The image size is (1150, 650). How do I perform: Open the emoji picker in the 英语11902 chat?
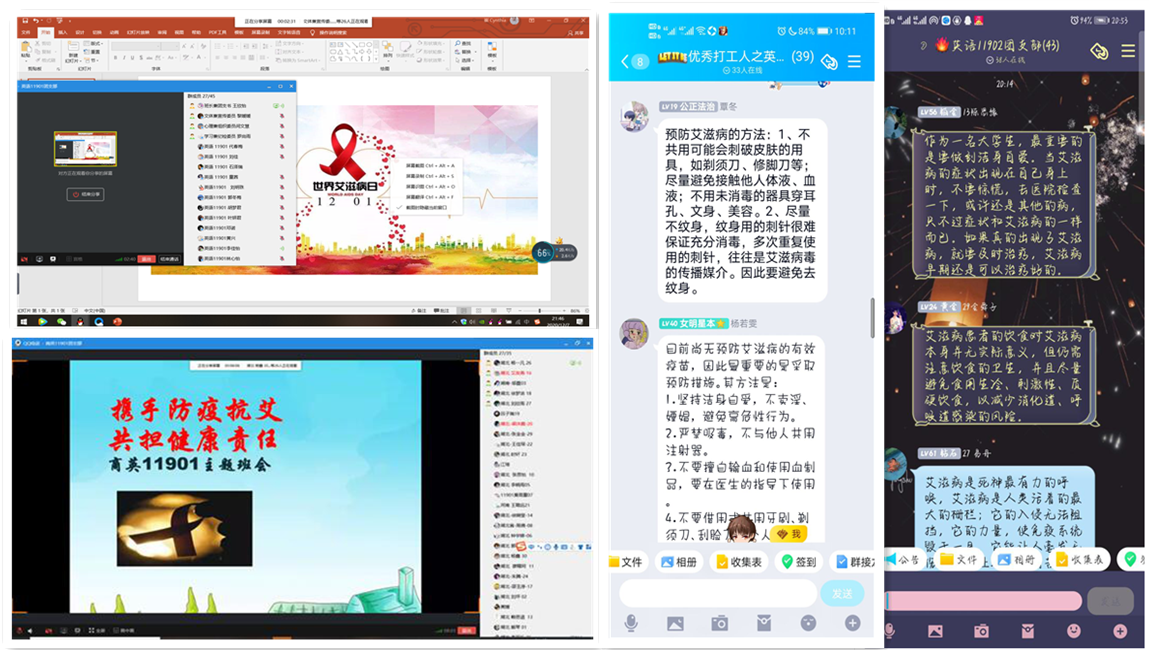point(1073,631)
